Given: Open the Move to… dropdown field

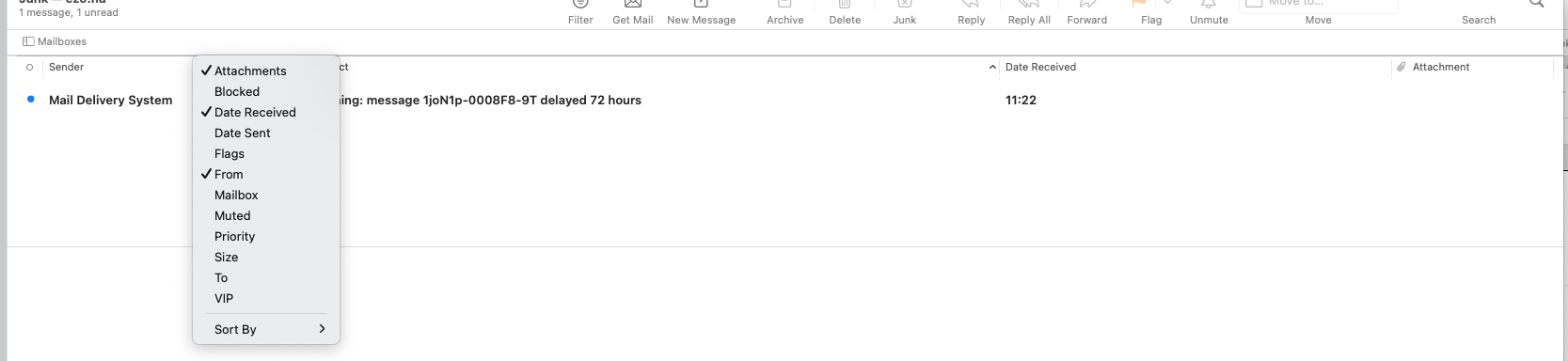Looking at the screenshot, I should (1318, 5).
